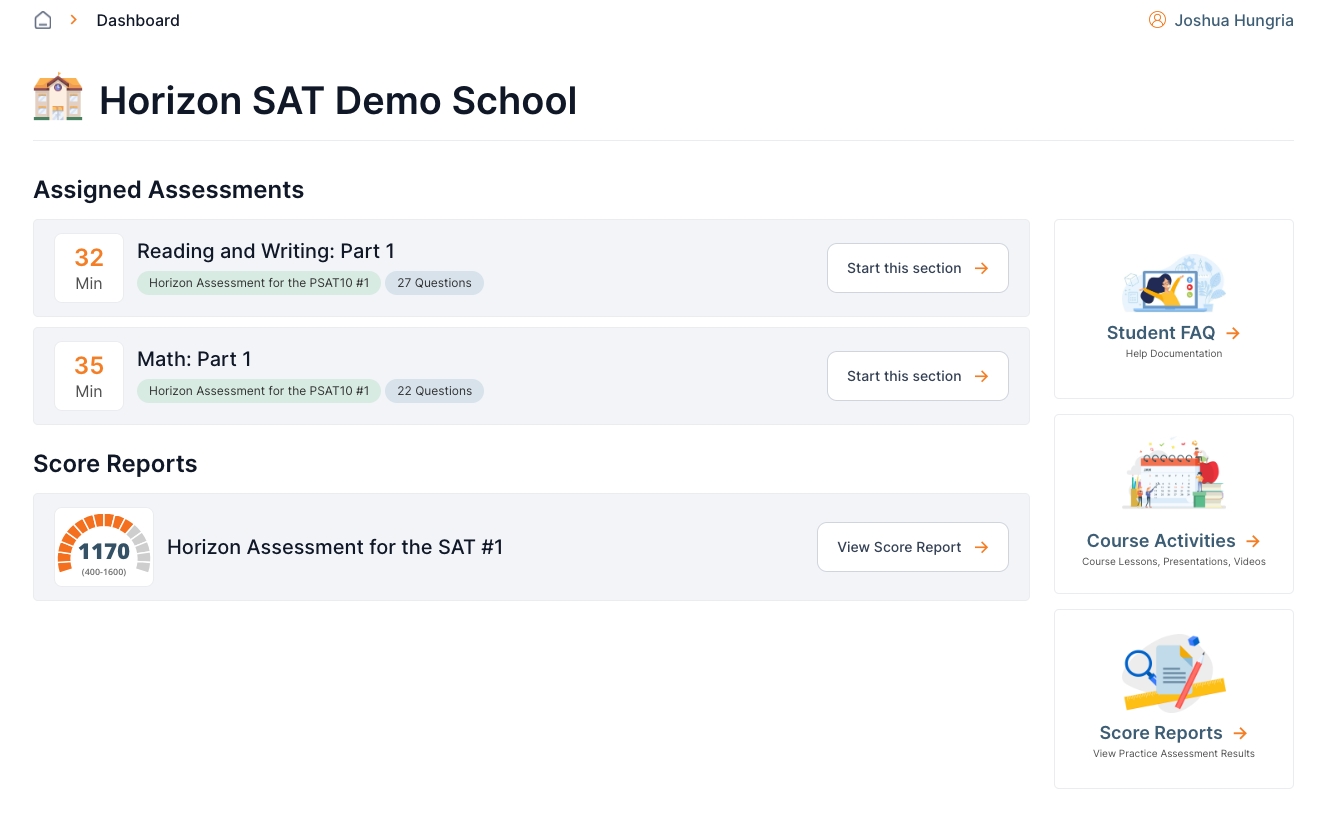Click the user profile icon
The width and height of the screenshot is (1323, 822).
[x=1157, y=20]
